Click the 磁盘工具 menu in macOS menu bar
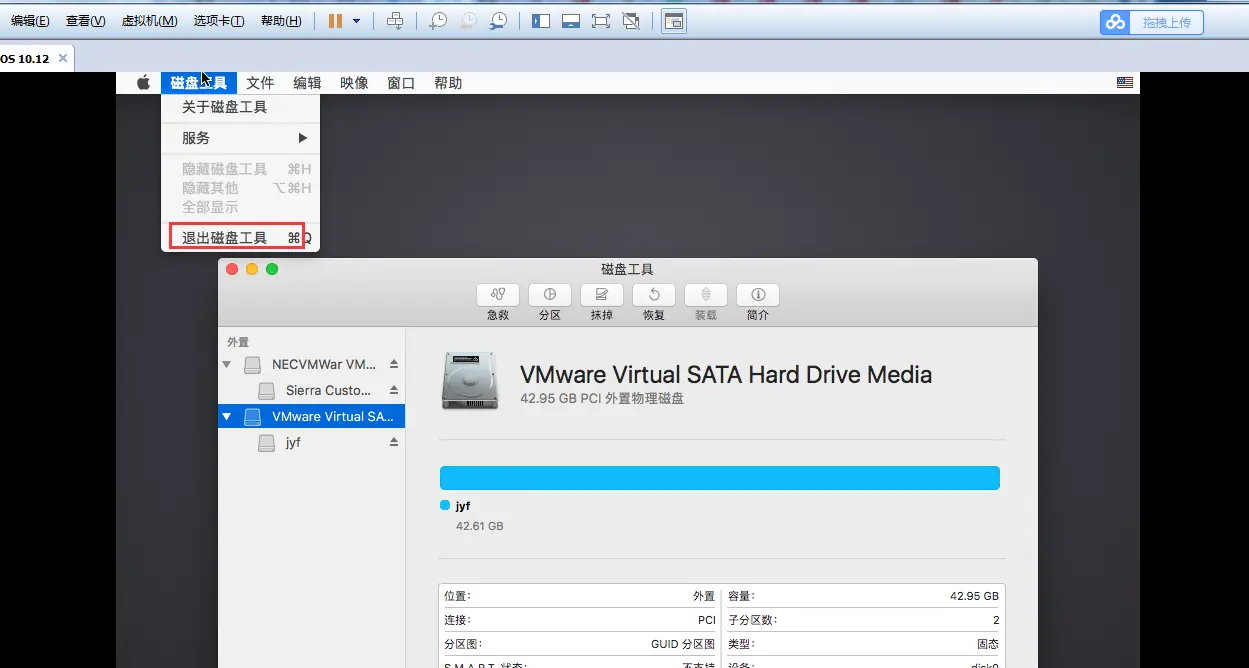Image resolution: width=1249 pixels, height=668 pixels. tap(199, 83)
